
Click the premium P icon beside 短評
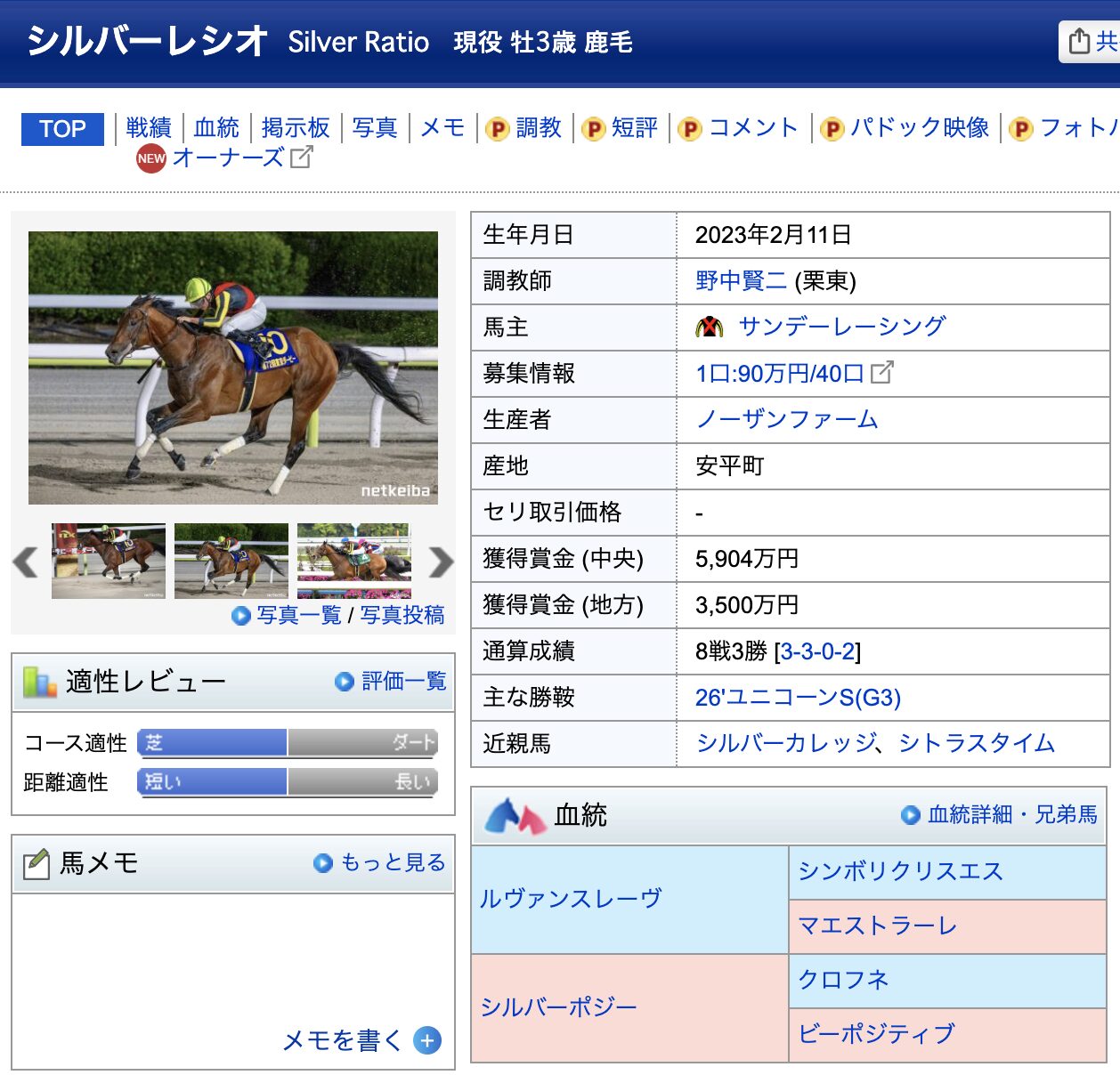594,129
